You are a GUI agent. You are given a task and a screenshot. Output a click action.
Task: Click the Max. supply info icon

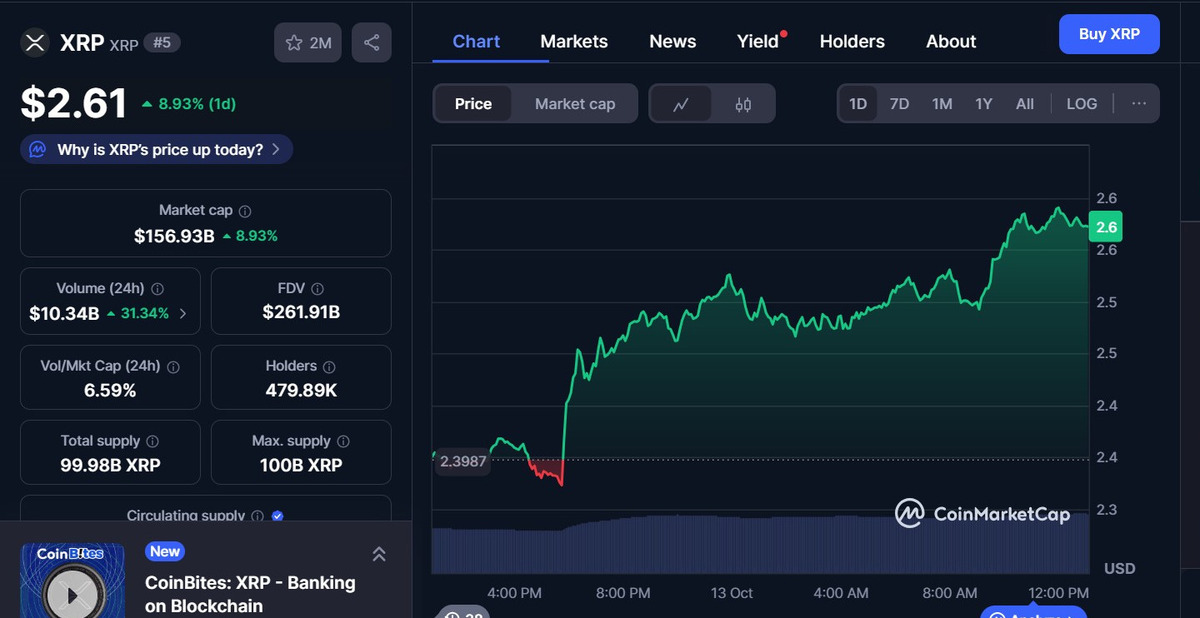tap(343, 441)
